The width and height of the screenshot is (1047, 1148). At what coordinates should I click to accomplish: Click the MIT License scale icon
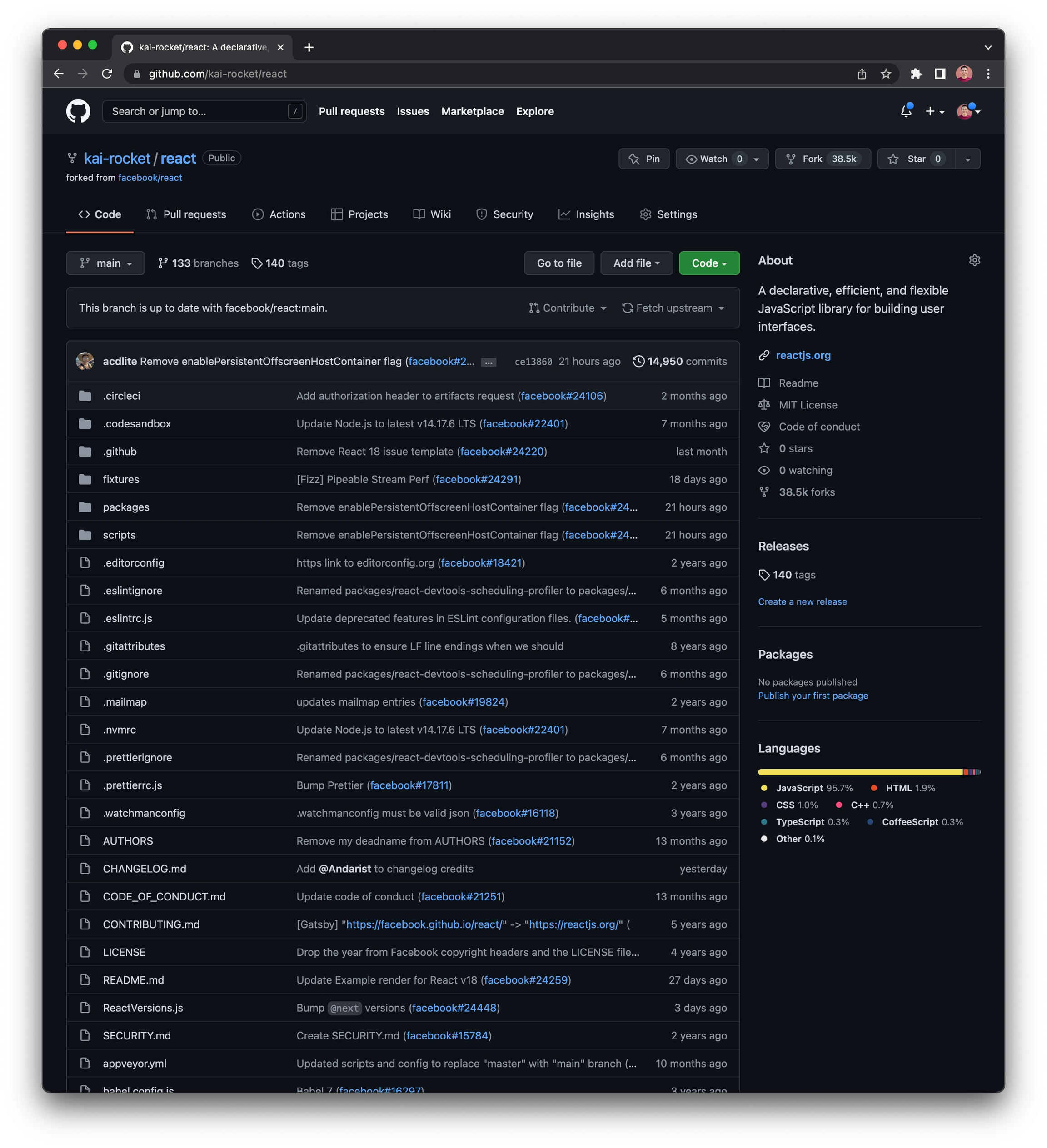(764, 405)
